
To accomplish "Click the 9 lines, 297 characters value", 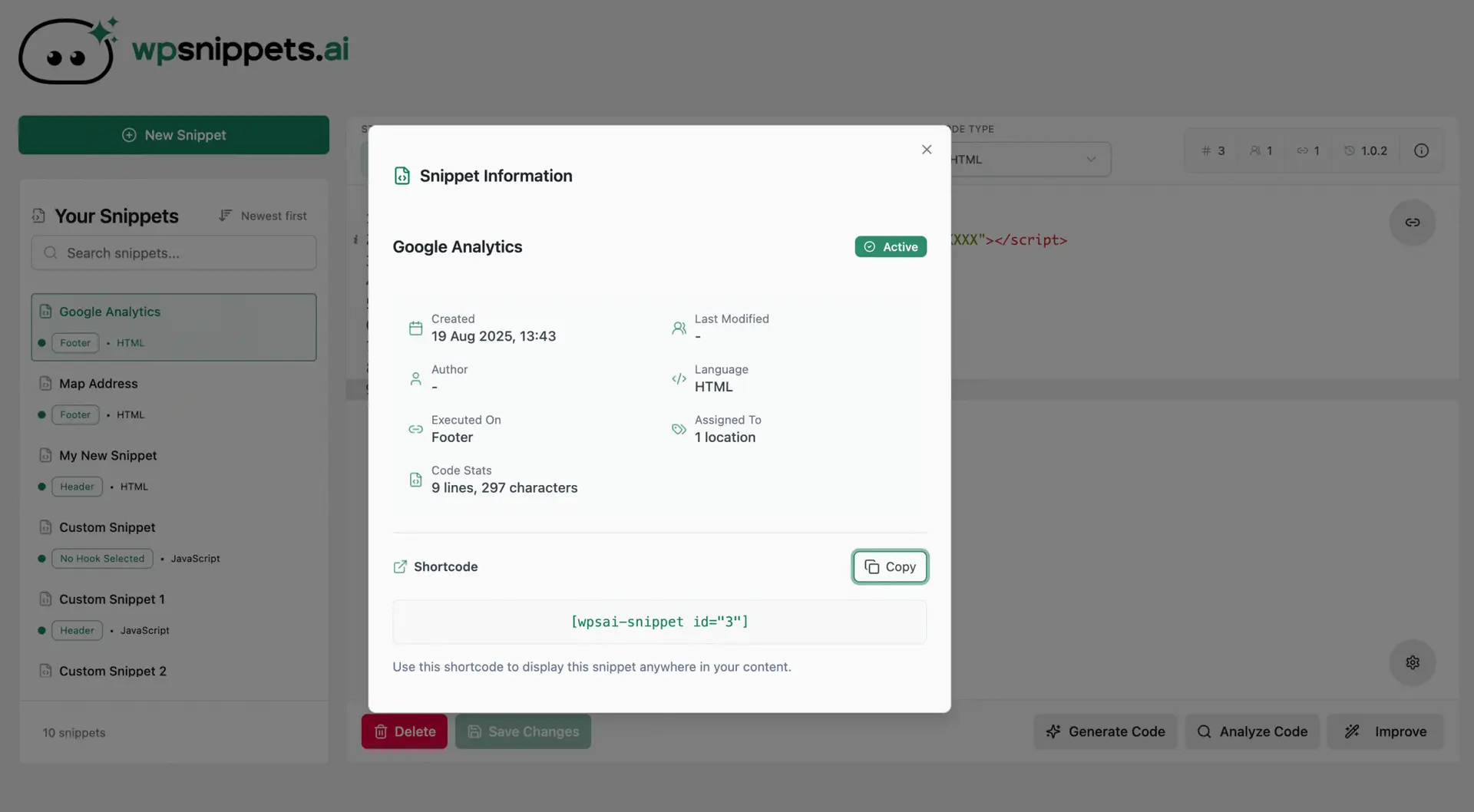I will 504,488.
